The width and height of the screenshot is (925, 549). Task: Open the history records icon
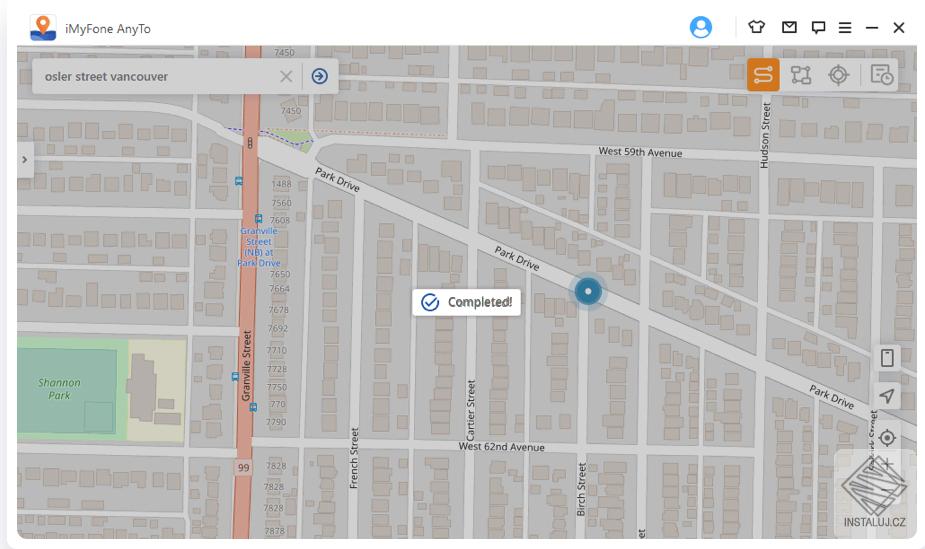[x=881, y=75]
